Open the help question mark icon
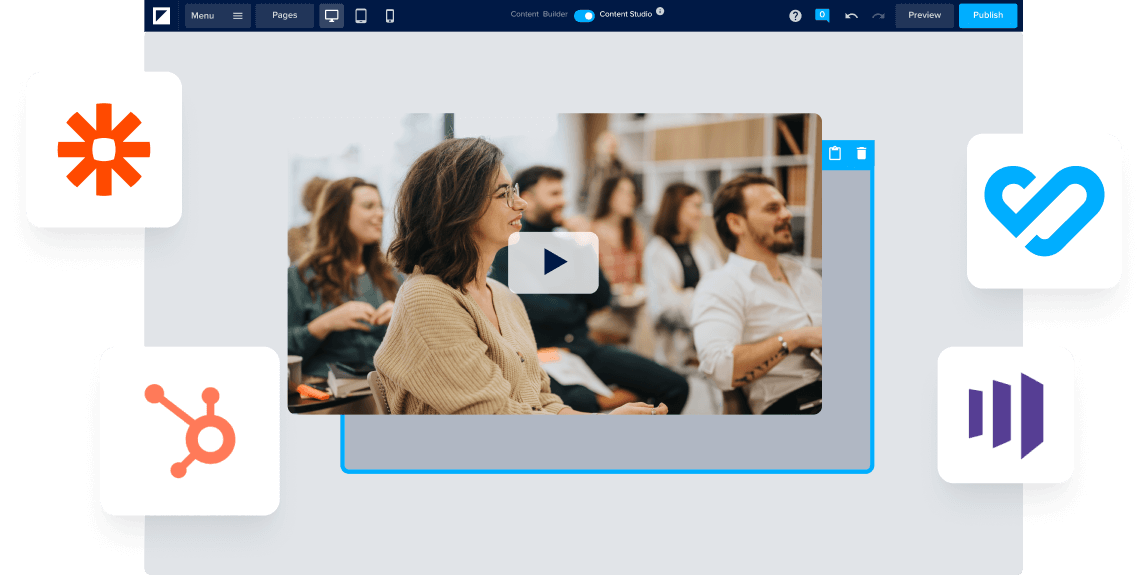Image resolution: width=1148 pixels, height=576 pixels. coord(795,16)
